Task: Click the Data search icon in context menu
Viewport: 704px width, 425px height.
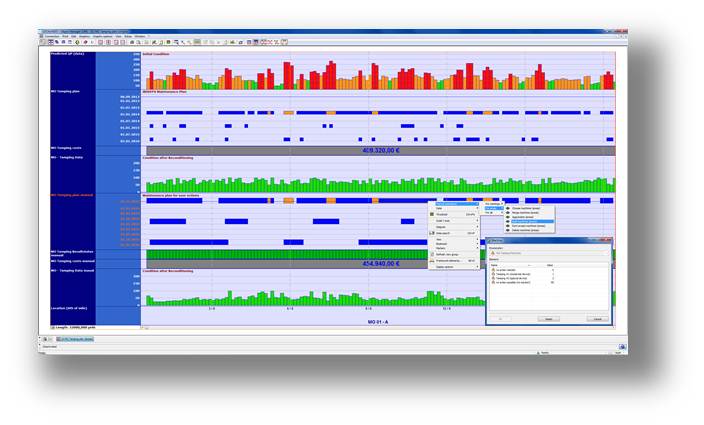Action: click(432, 232)
